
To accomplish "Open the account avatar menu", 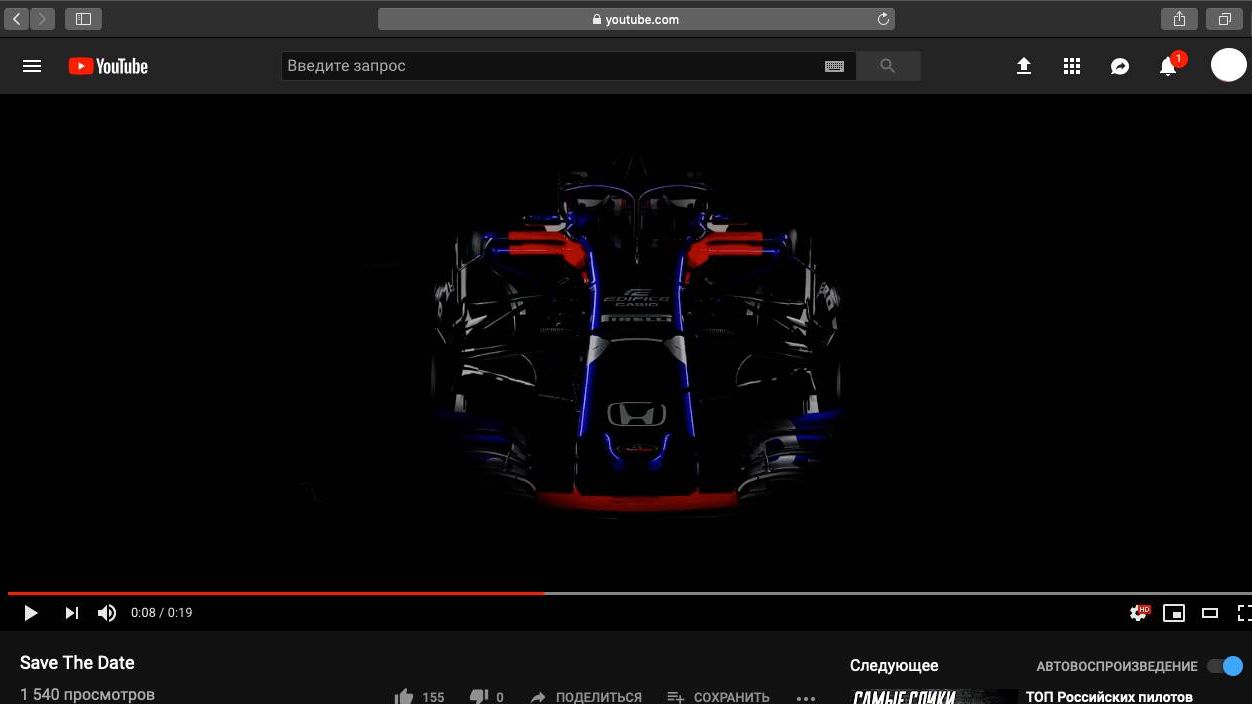I will coord(1228,65).
